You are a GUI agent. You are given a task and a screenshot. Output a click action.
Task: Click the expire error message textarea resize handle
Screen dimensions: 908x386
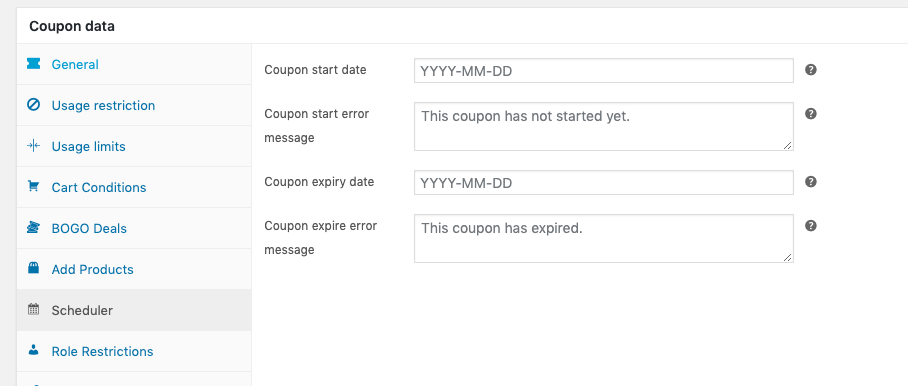tap(788, 258)
